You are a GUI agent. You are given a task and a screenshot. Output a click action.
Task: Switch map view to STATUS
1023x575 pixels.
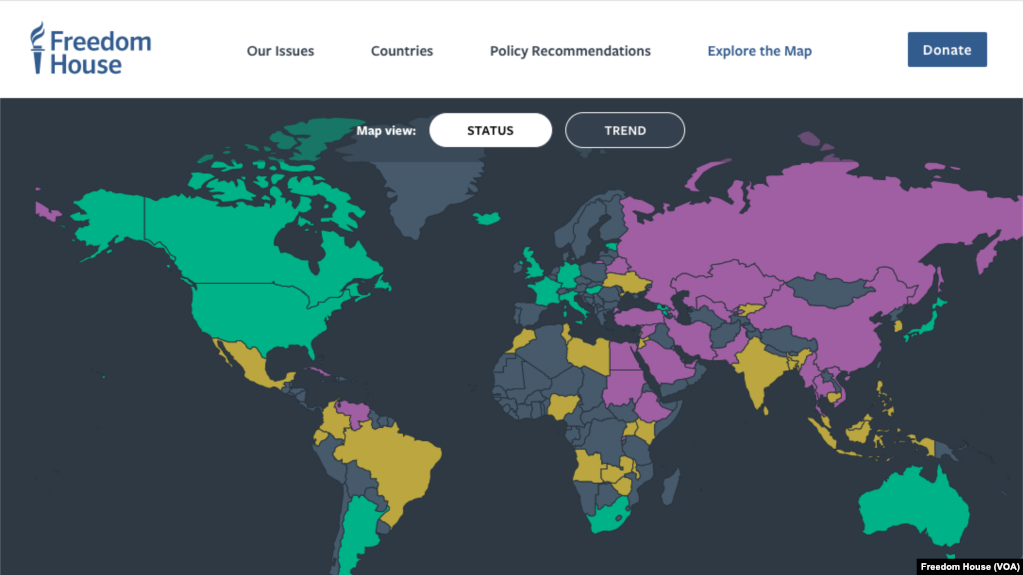[x=491, y=130]
